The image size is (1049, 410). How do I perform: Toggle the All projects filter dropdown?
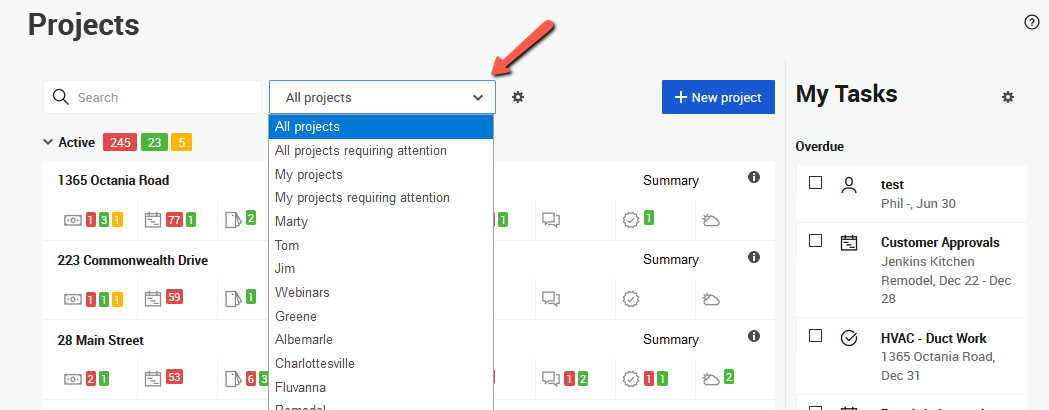(x=382, y=97)
